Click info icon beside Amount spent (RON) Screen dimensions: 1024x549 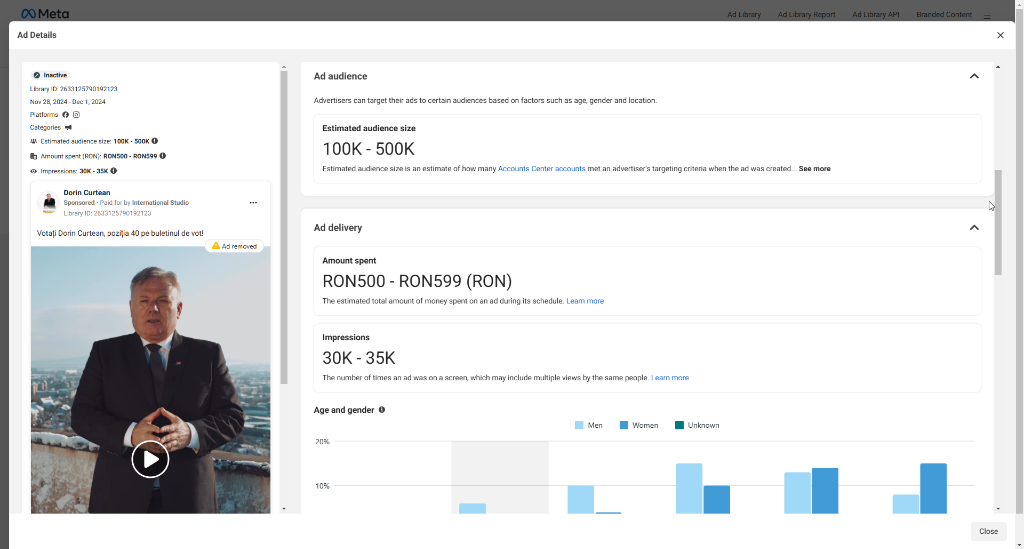[x=163, y=156]
